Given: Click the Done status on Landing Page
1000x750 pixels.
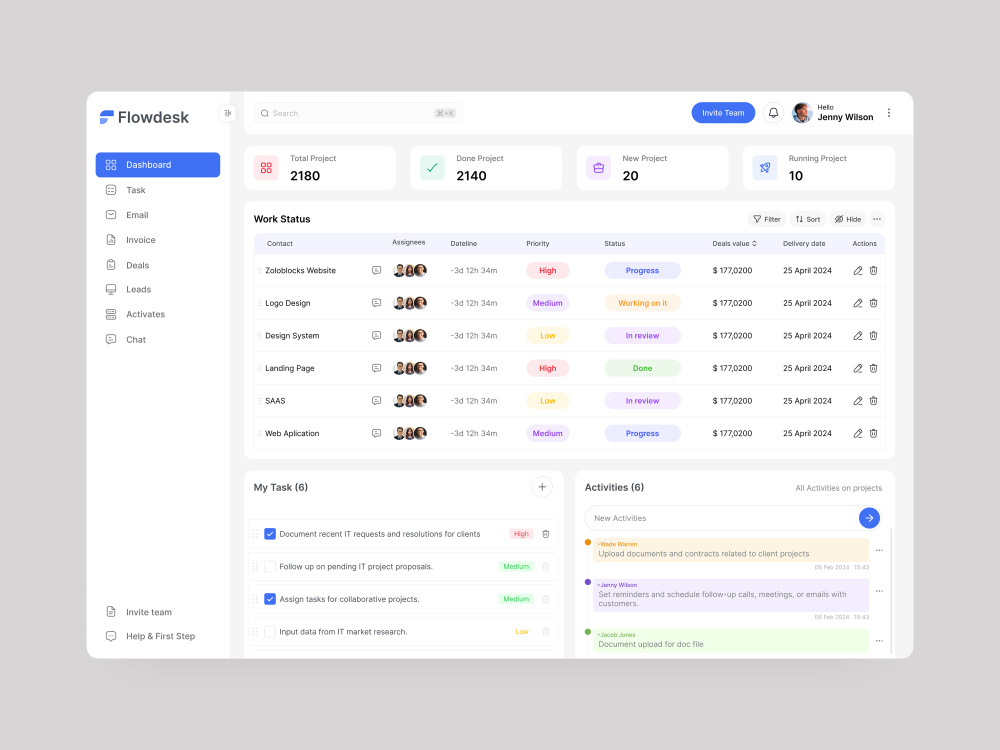Looking at the screenshot, I should (x=642, y=368).
